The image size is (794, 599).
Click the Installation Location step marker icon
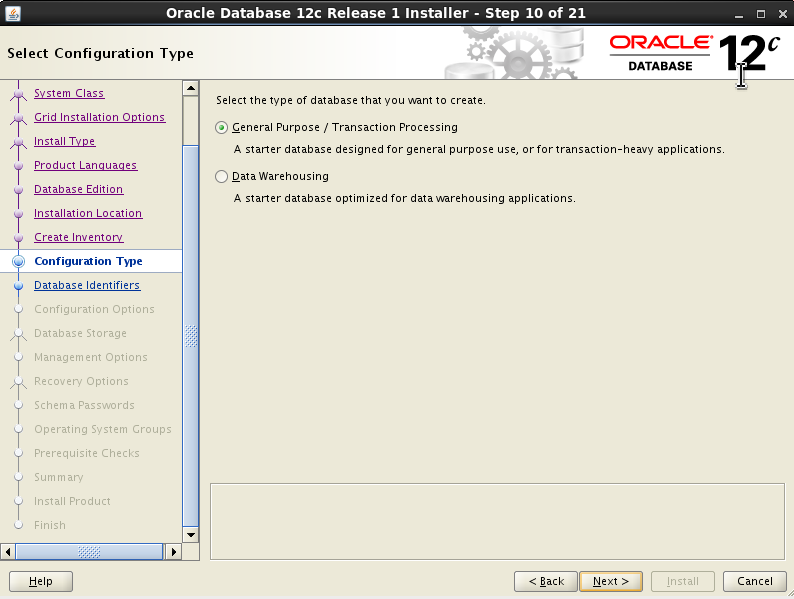19,214
